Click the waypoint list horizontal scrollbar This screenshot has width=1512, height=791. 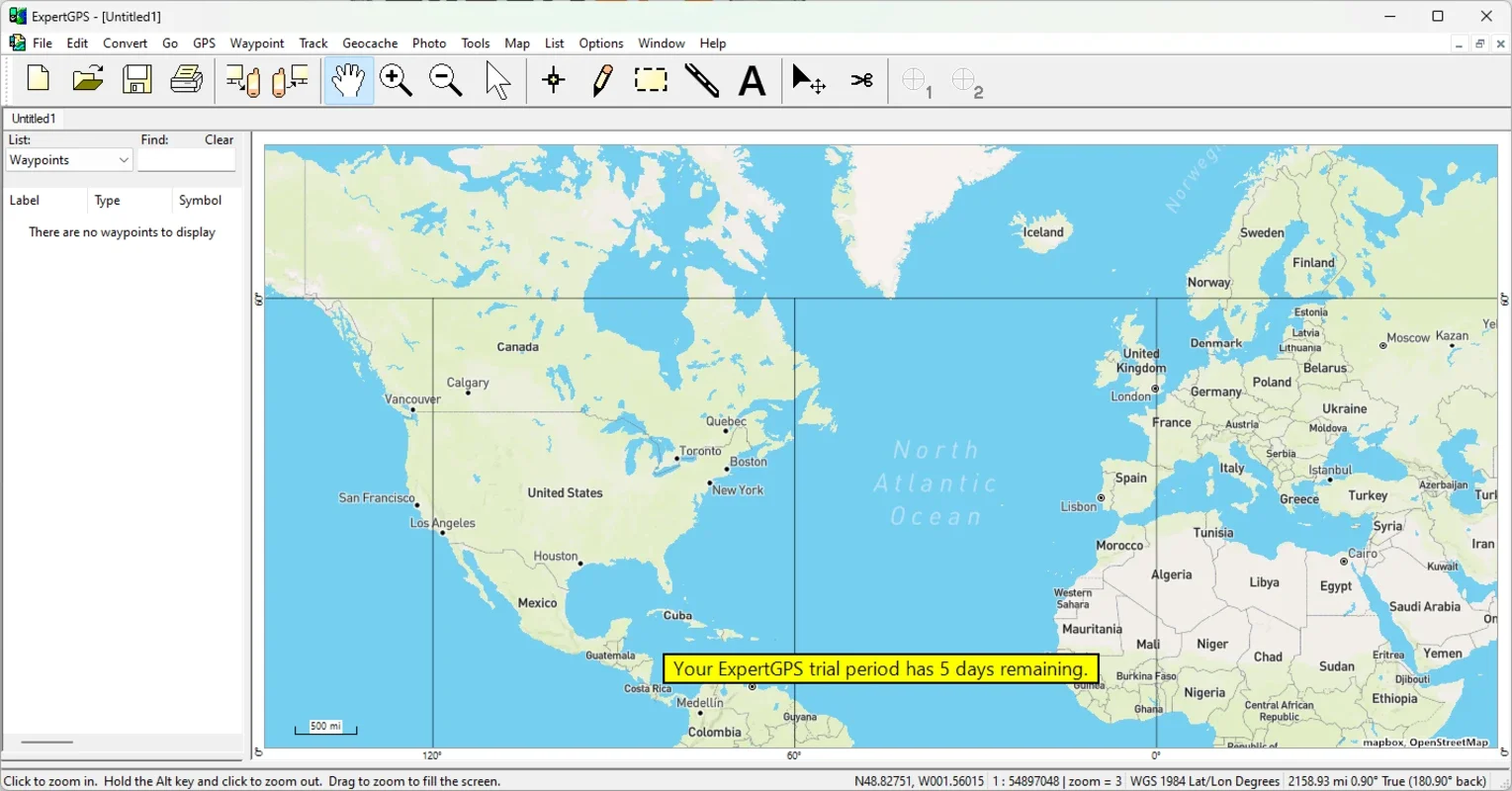tap(47, 742)
